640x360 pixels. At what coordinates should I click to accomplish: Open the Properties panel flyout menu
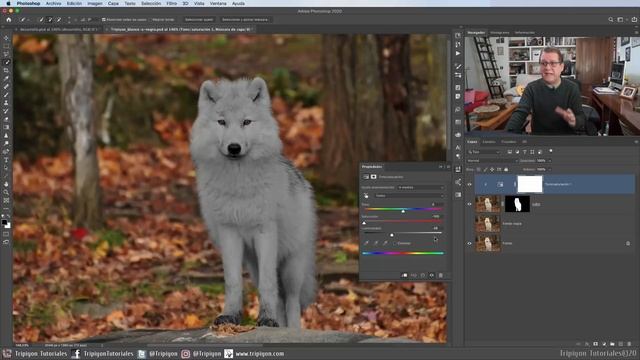(x=448, y=167)
